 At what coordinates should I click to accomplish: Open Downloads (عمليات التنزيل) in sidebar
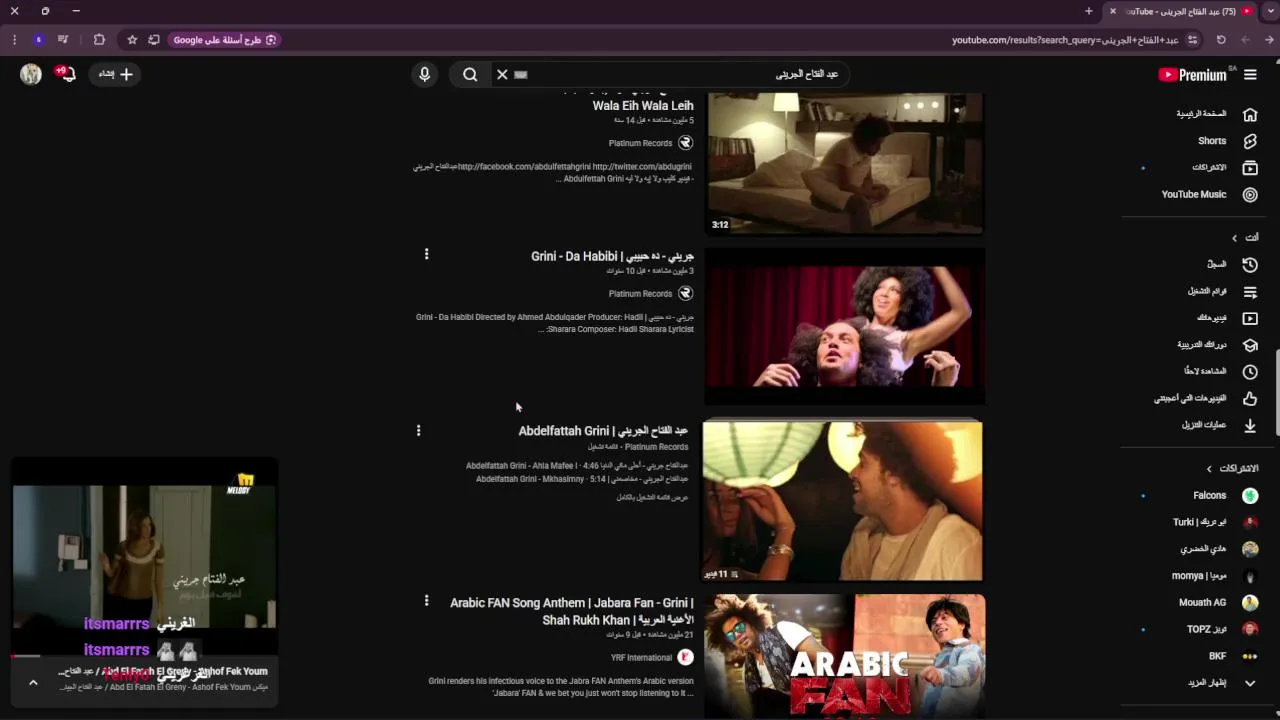[1219, 425]
